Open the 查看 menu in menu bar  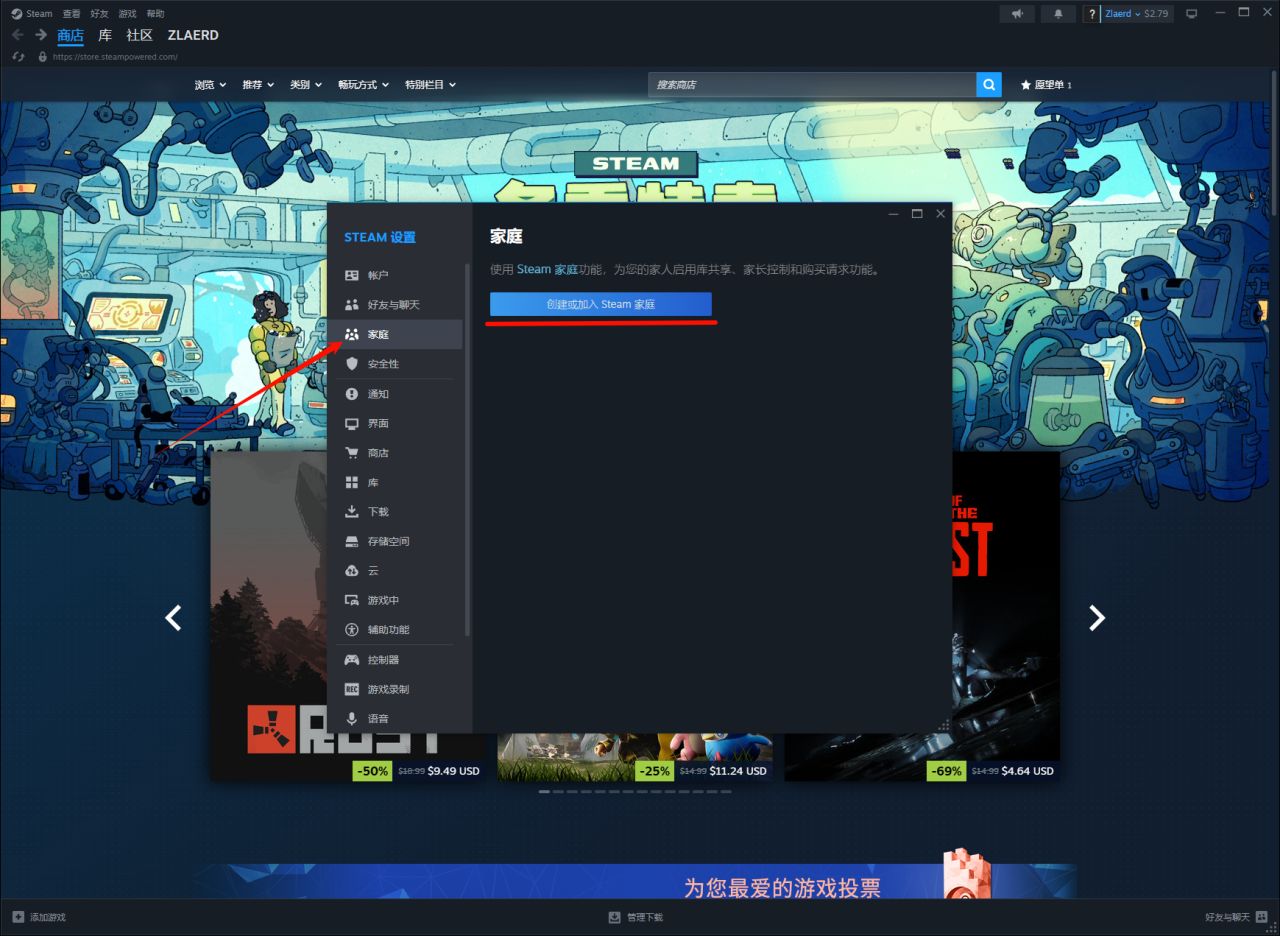click(x=71, y=14)
